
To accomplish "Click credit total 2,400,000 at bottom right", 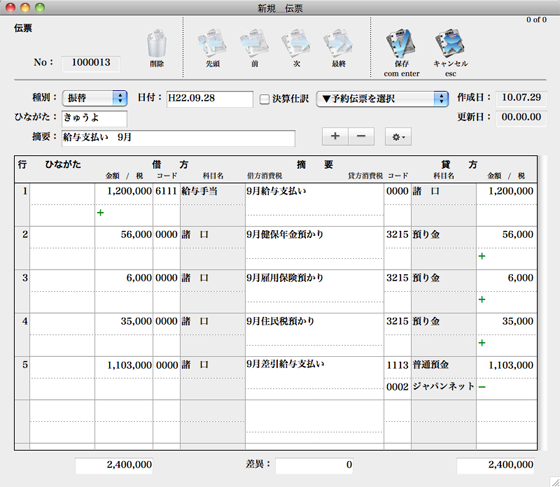I will [x=495, y=465].
